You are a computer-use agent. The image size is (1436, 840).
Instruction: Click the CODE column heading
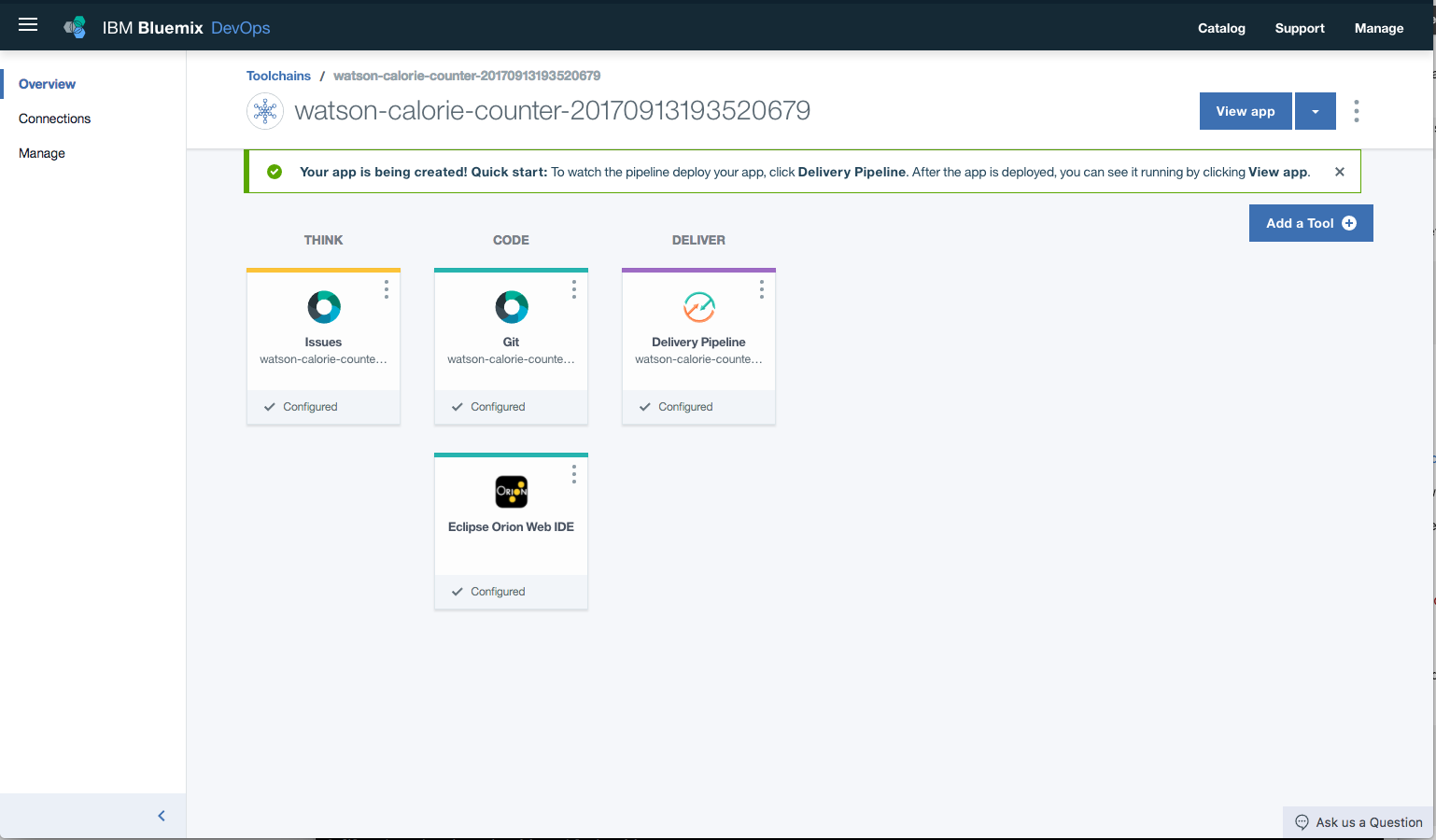pyautogui.click(x=511, y=240)
